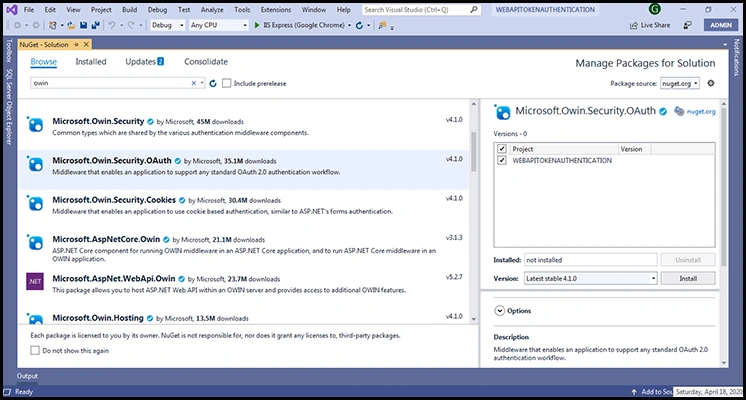The height and width of the screenshot is (400, 746).
Task: Click the New Project toolbar icon
Action: (x=52, y=25)
